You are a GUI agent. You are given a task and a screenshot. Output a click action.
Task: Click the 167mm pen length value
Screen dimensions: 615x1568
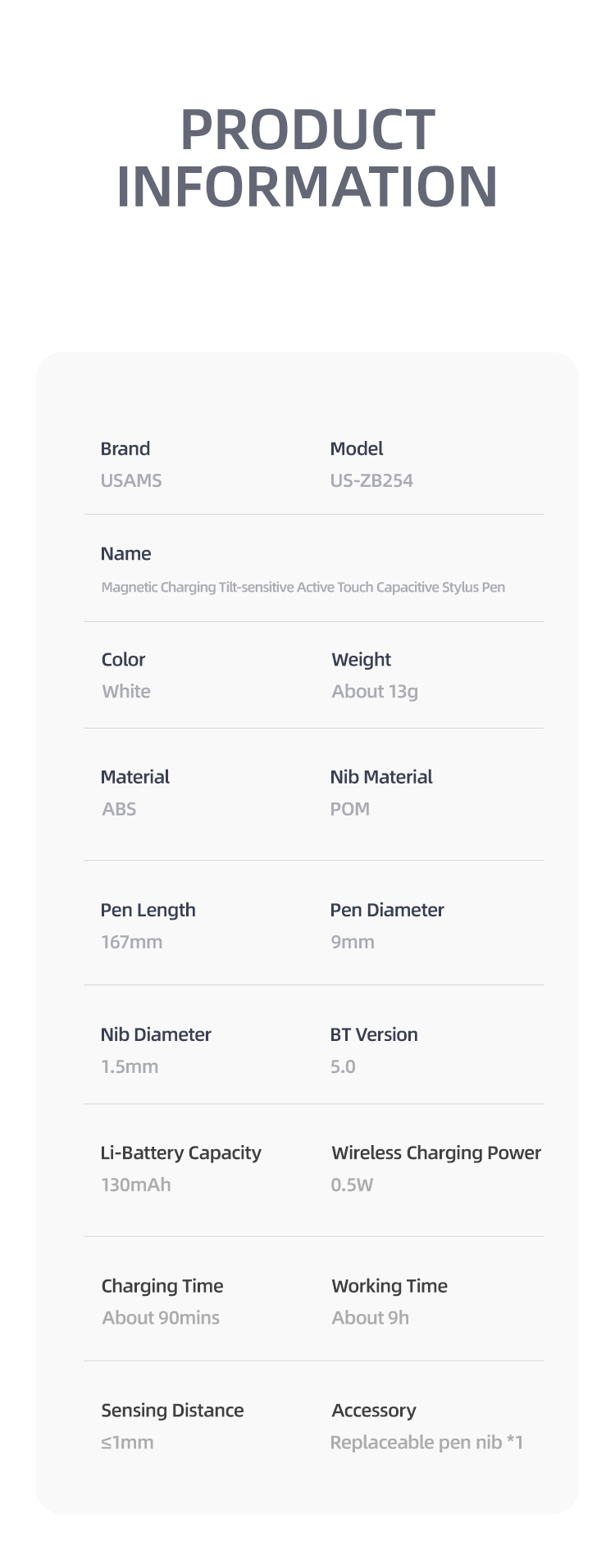point(132,942)
